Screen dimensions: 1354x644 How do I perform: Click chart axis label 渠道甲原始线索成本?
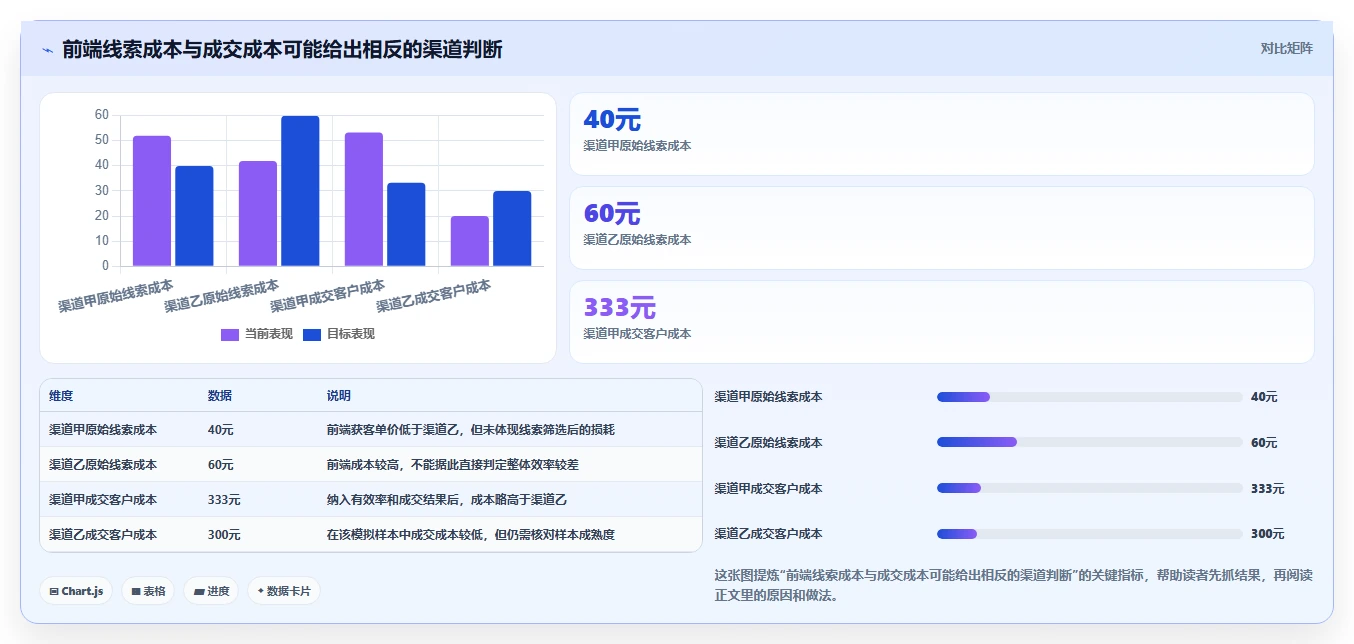(116, 296)
